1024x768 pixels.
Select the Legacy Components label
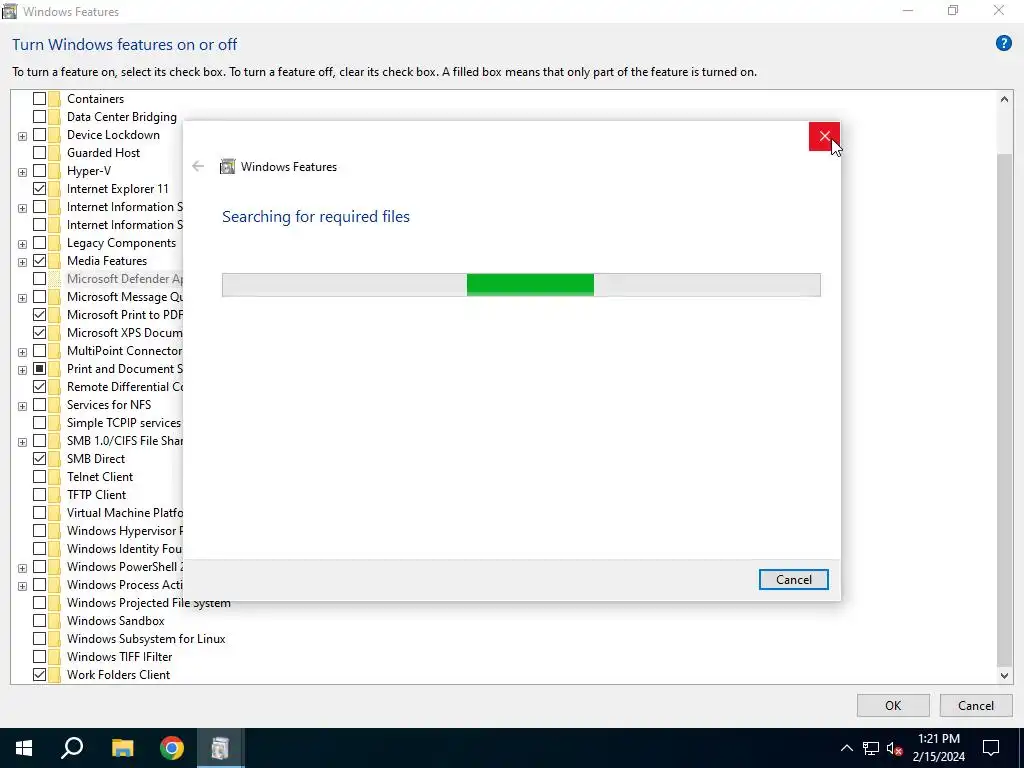pyautogui.click(x=121, y=243)
